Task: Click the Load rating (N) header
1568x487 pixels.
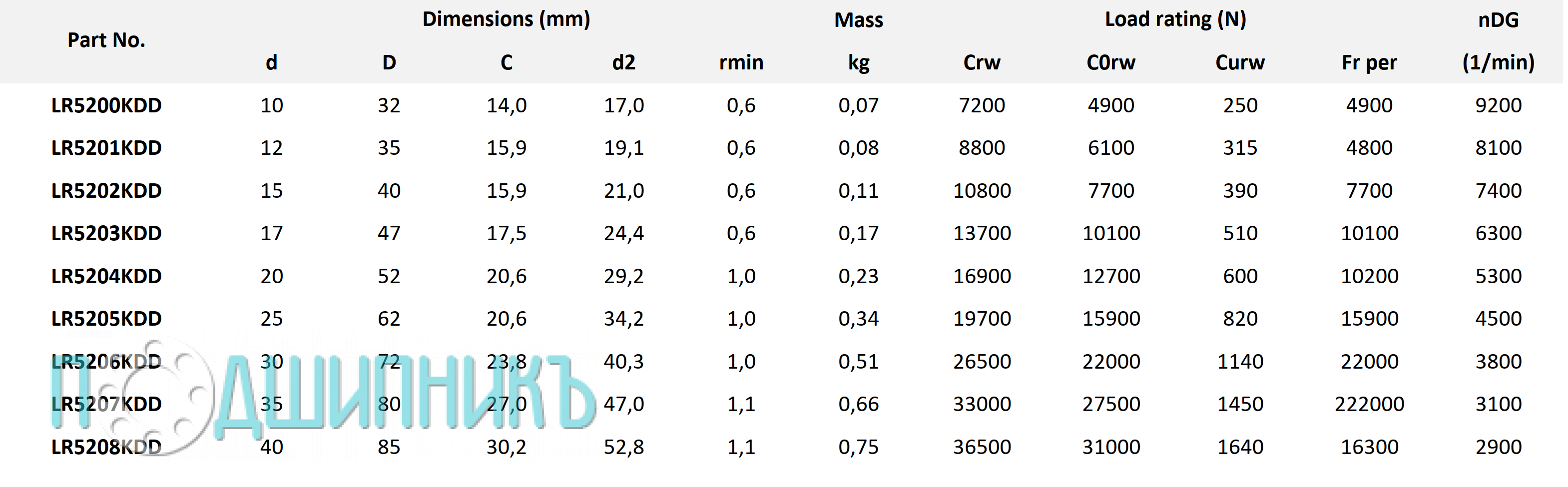Action: pyautogui.click(x=1175, y=19)
